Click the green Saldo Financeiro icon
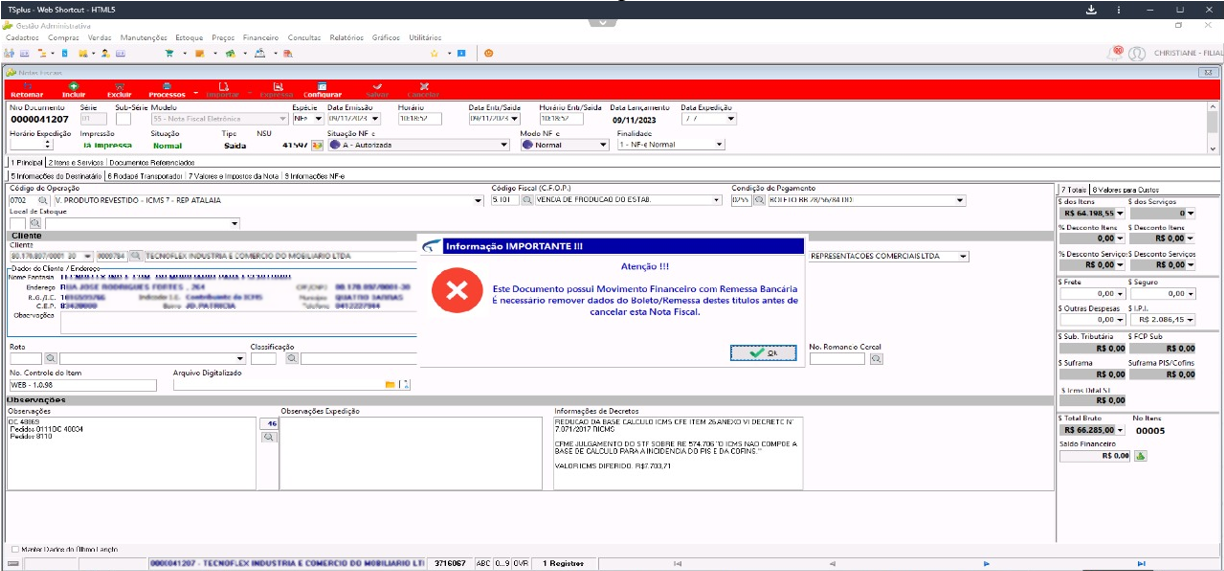This screenshot has height=571, width=1224. pos(1140,456)
